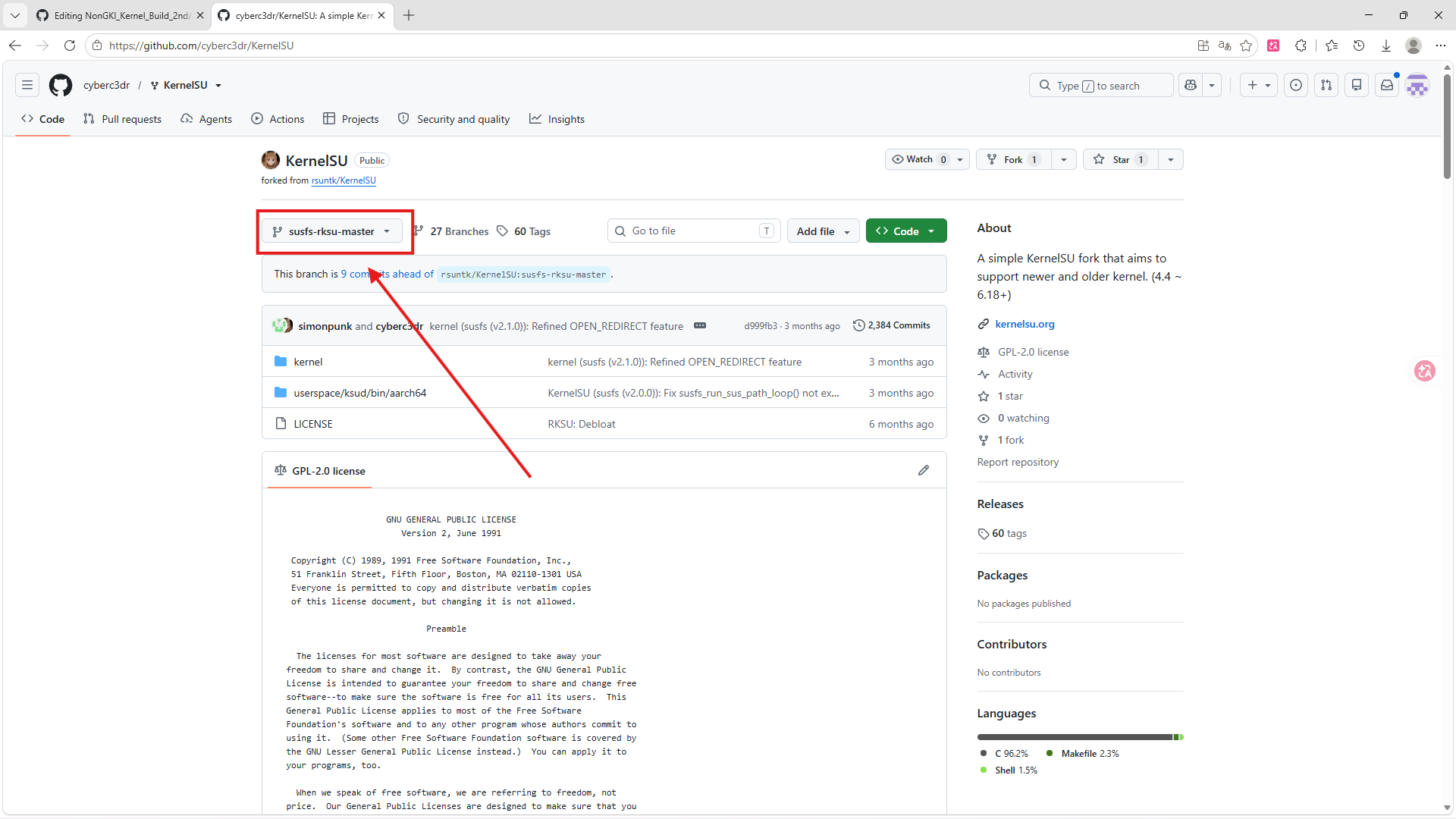Open the translate page icon in address bar
This screenshot has width=1456, height=819.
(1225, 45)
